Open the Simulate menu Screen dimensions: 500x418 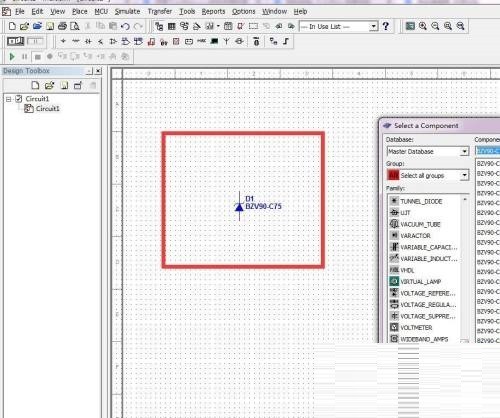127,12
